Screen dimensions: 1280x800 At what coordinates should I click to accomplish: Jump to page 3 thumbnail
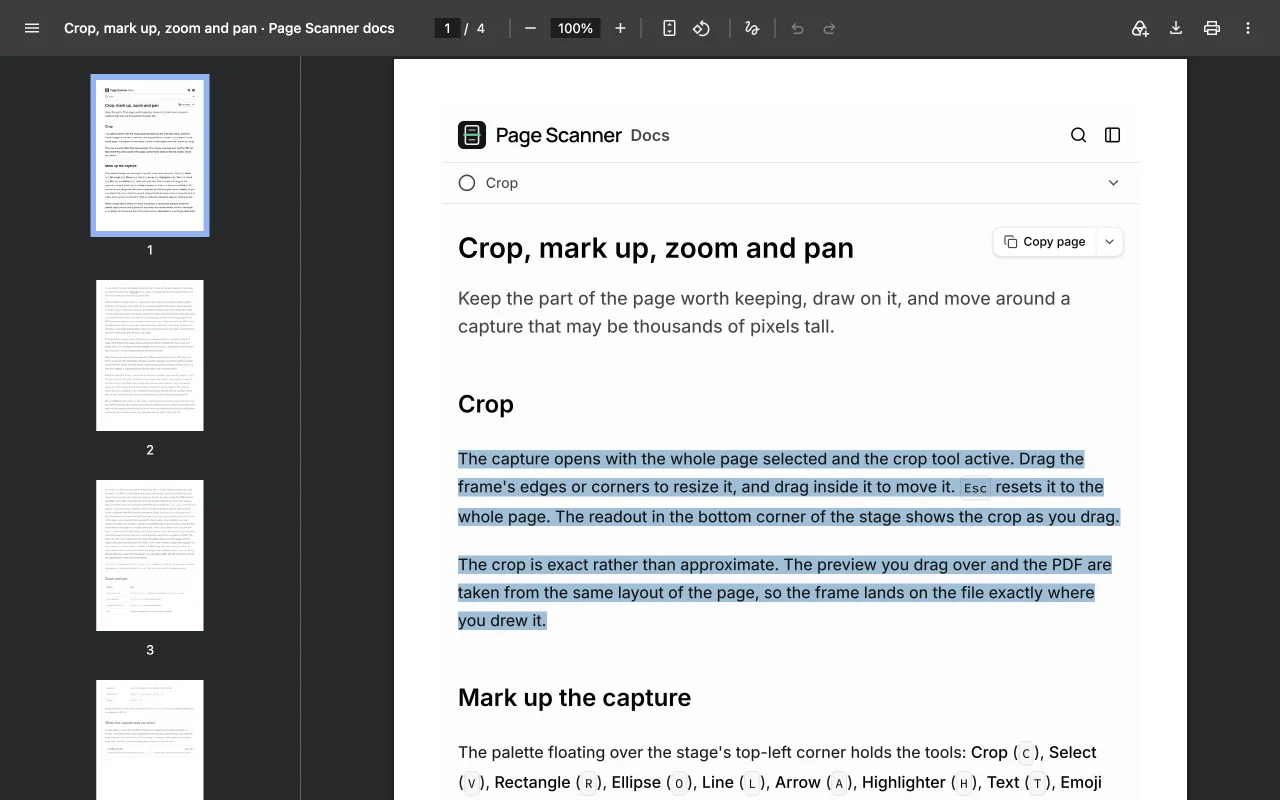150,555
